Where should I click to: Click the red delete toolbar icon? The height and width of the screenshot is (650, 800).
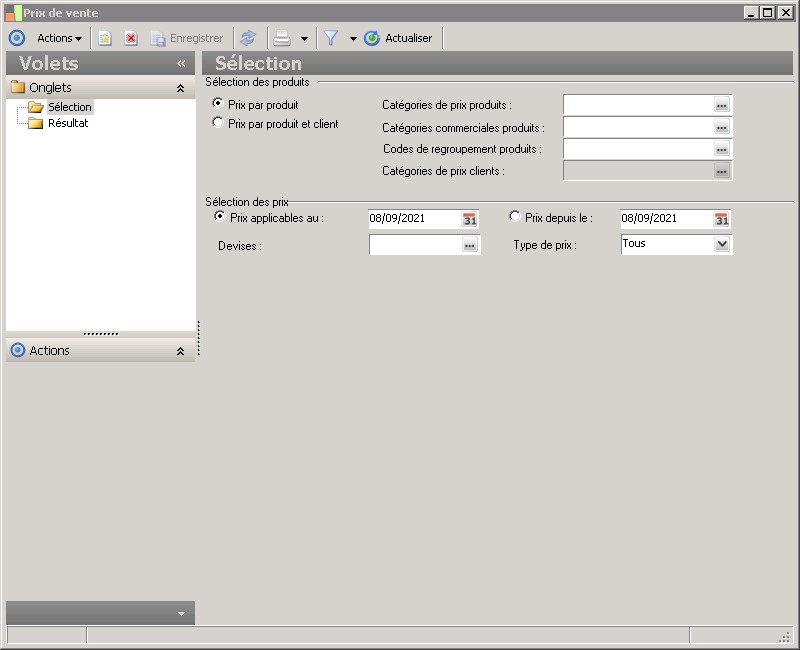[131, 38]
